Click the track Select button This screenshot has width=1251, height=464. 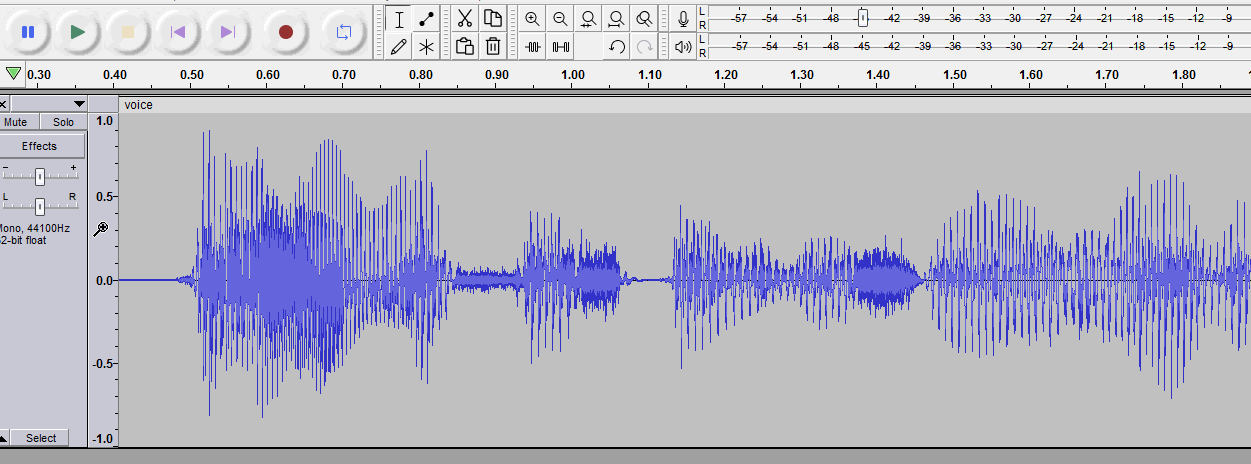click(41, 438)
